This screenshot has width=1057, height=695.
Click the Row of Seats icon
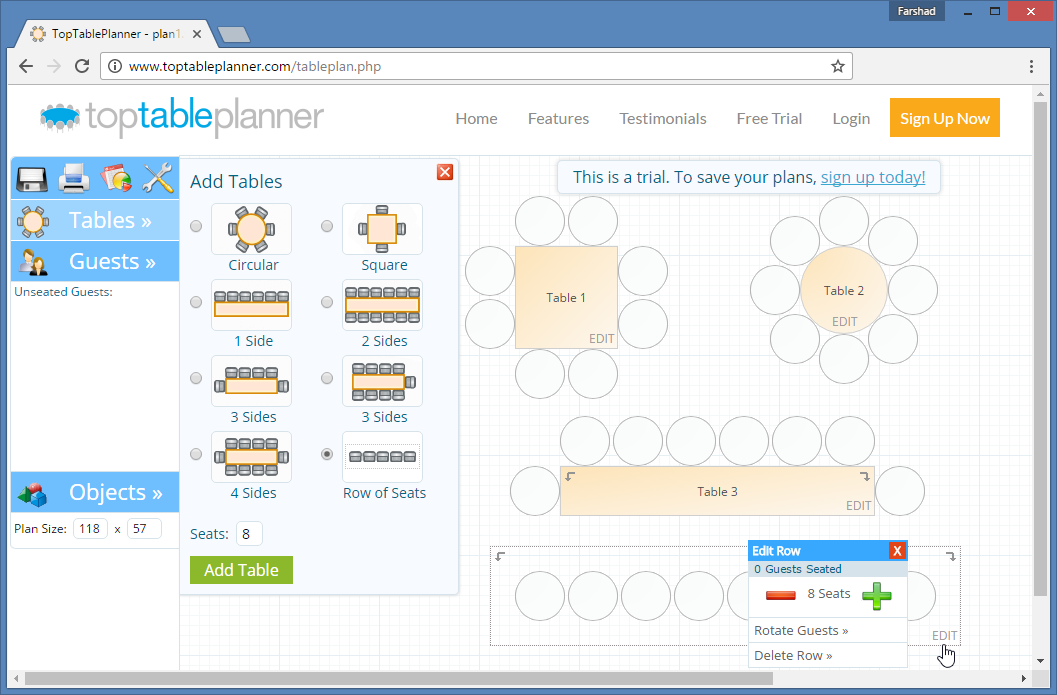(382, 457)
